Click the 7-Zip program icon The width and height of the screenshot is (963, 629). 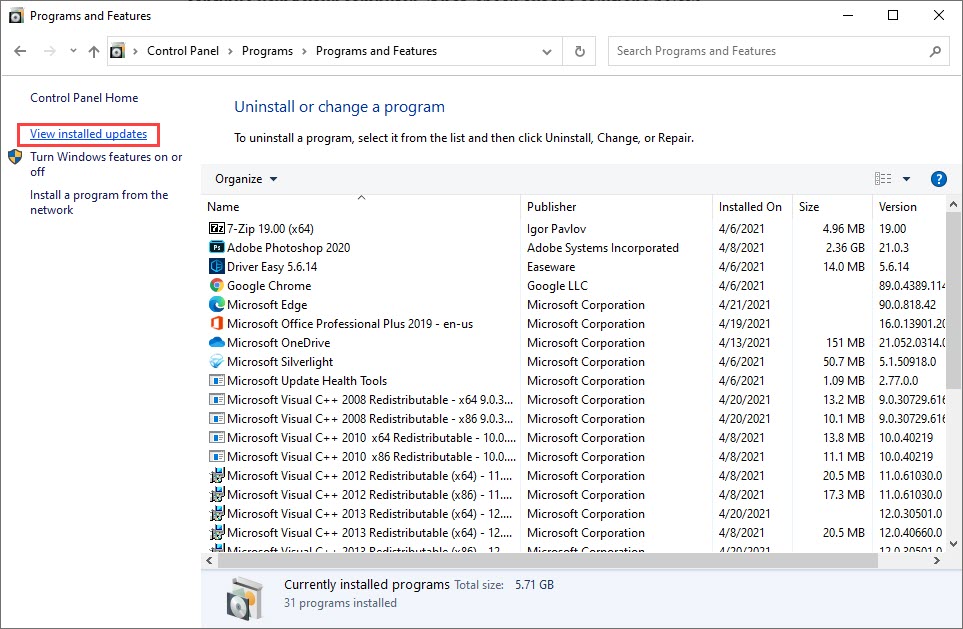coord(216,229)
